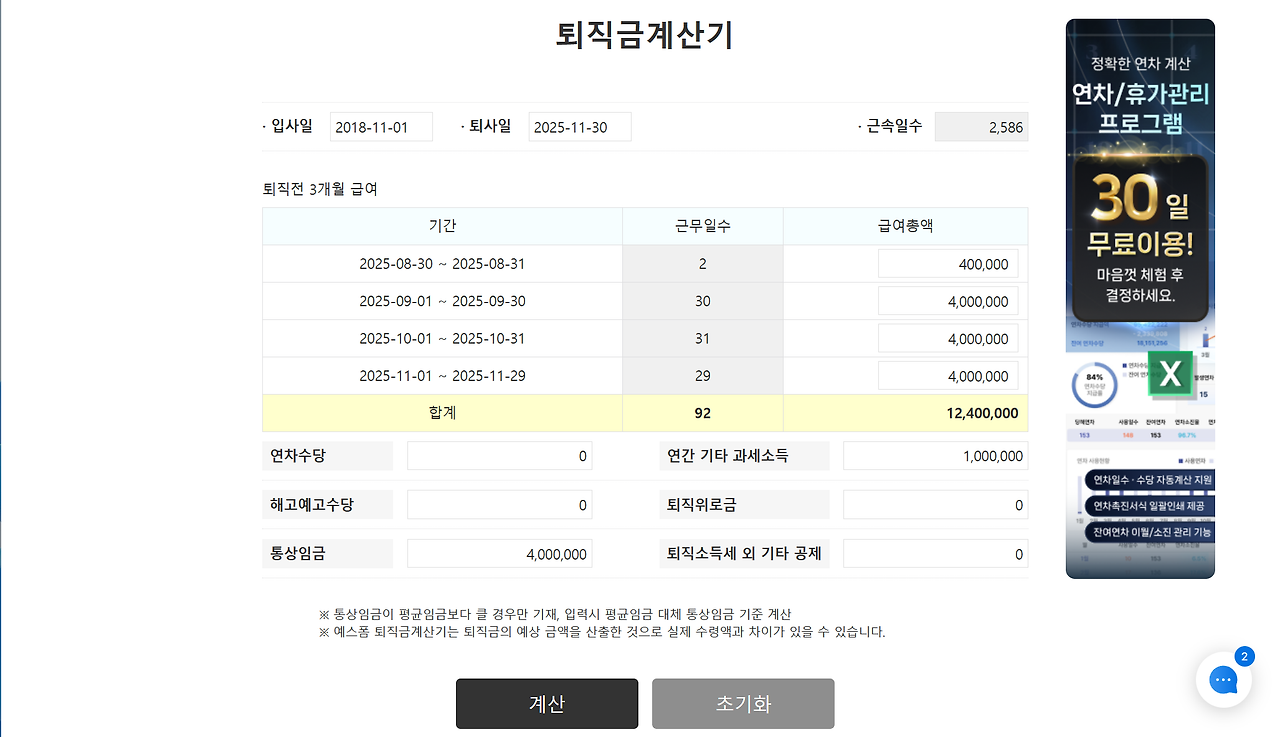Click the note starting with ※ 통상임금이
This screenshot has height=737, width=1280.
point(555,614)
